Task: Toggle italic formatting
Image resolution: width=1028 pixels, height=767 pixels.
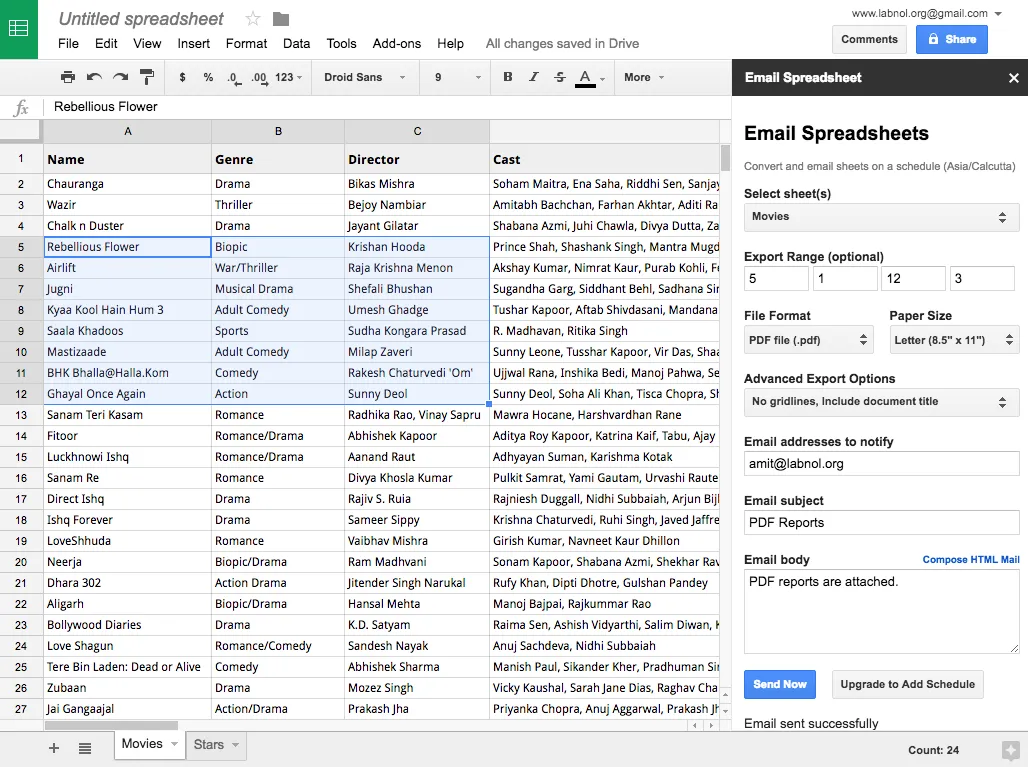Action: tap(532, 77)
